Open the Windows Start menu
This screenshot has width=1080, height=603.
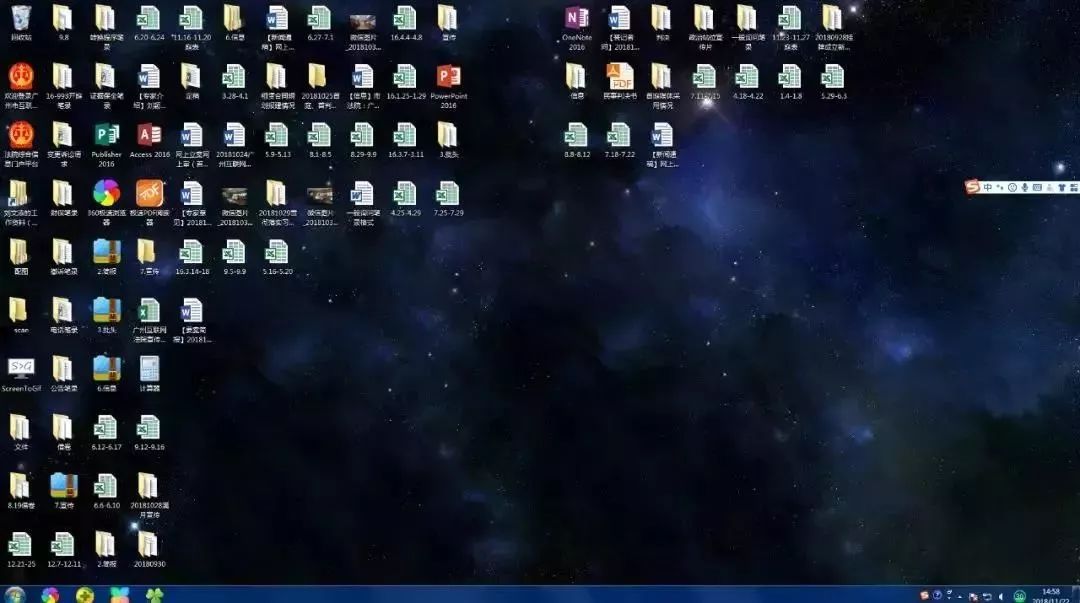(15, 595)
